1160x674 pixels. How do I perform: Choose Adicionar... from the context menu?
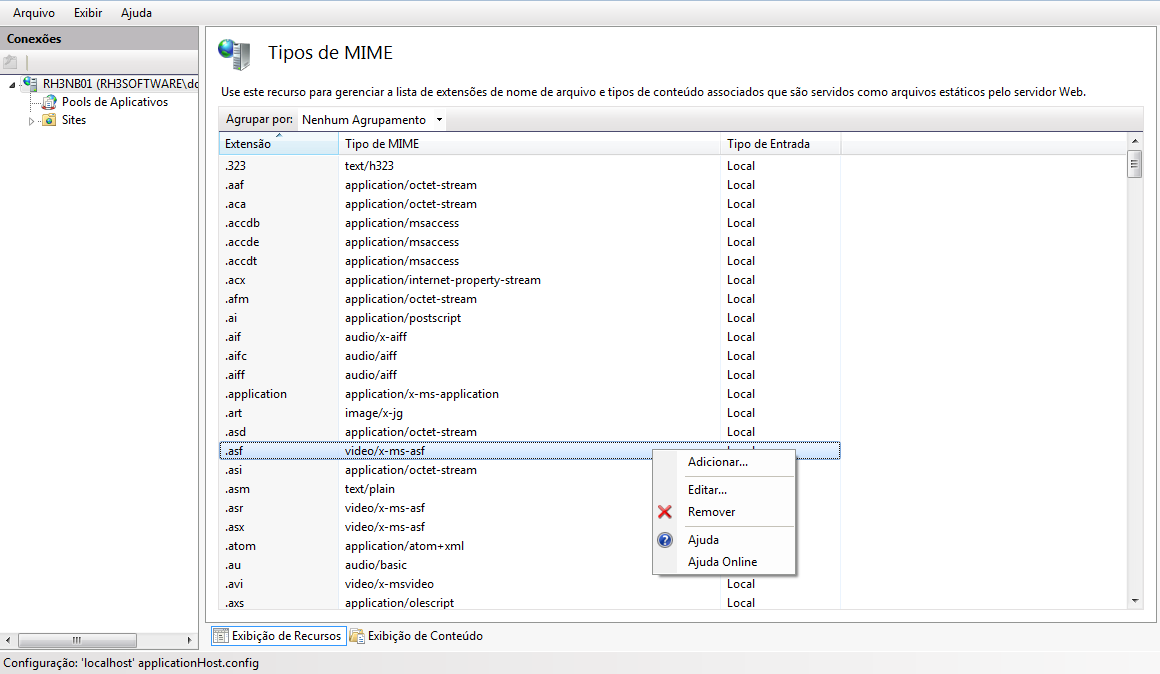717,462
